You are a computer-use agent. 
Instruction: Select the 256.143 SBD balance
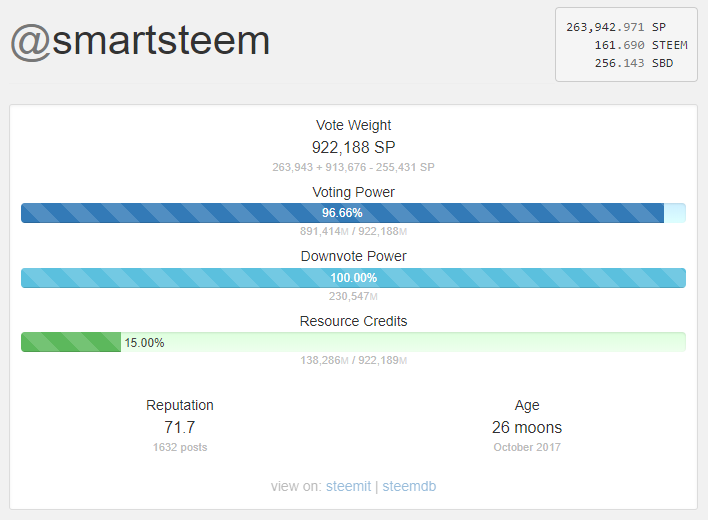(x=634, y=63)
